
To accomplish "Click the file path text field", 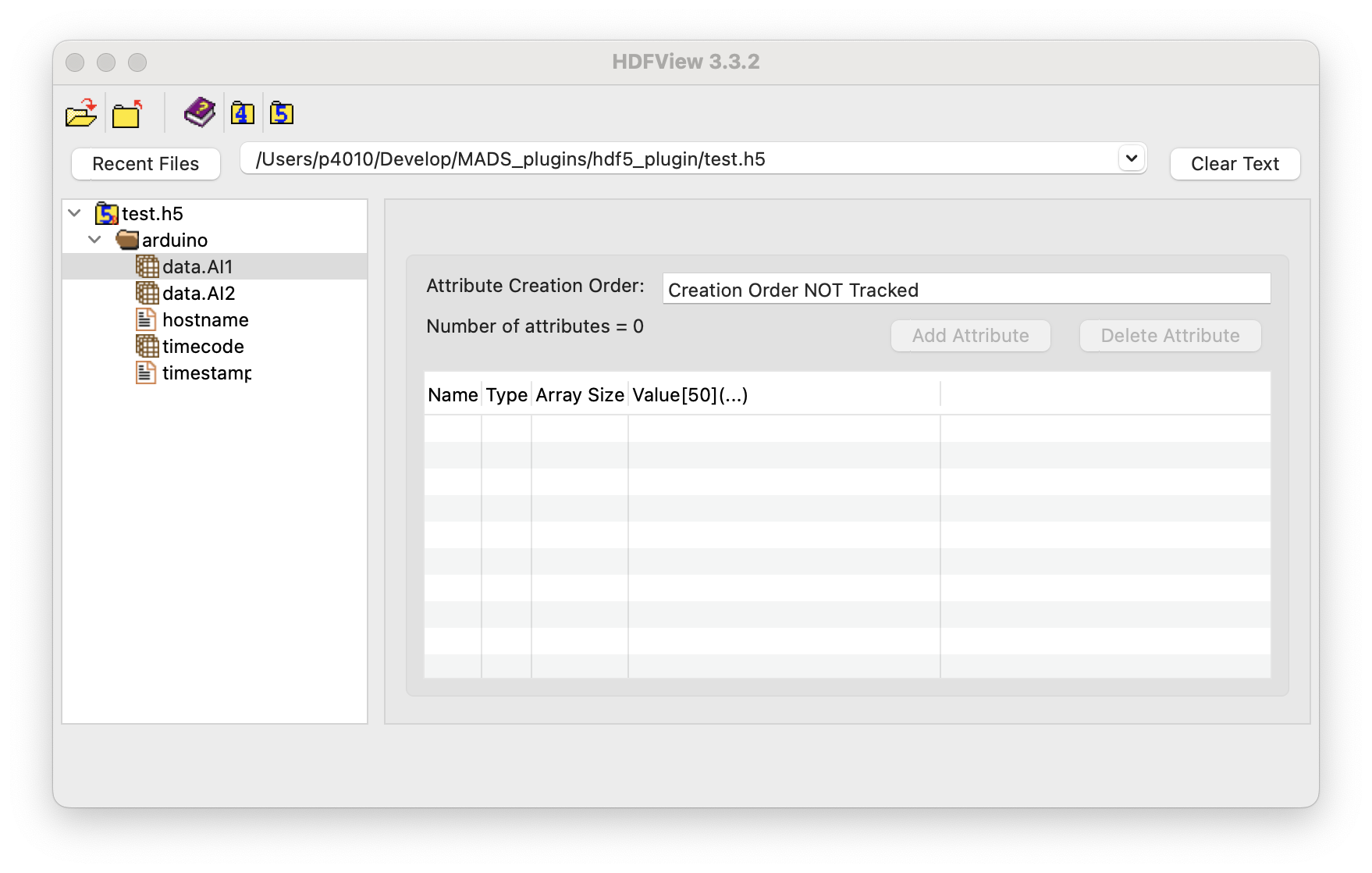I will click(x=679, y=159).
